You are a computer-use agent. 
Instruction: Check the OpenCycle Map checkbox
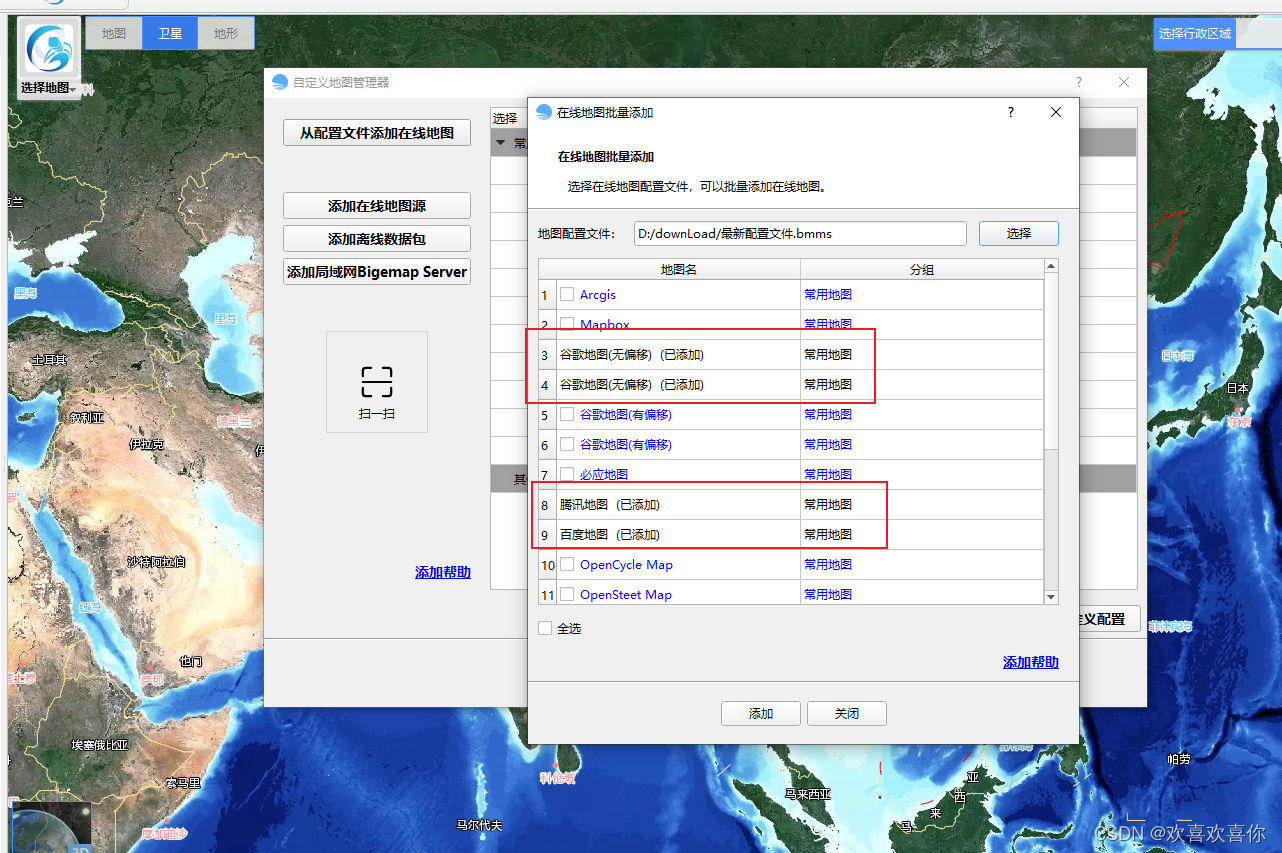point(567,564)
